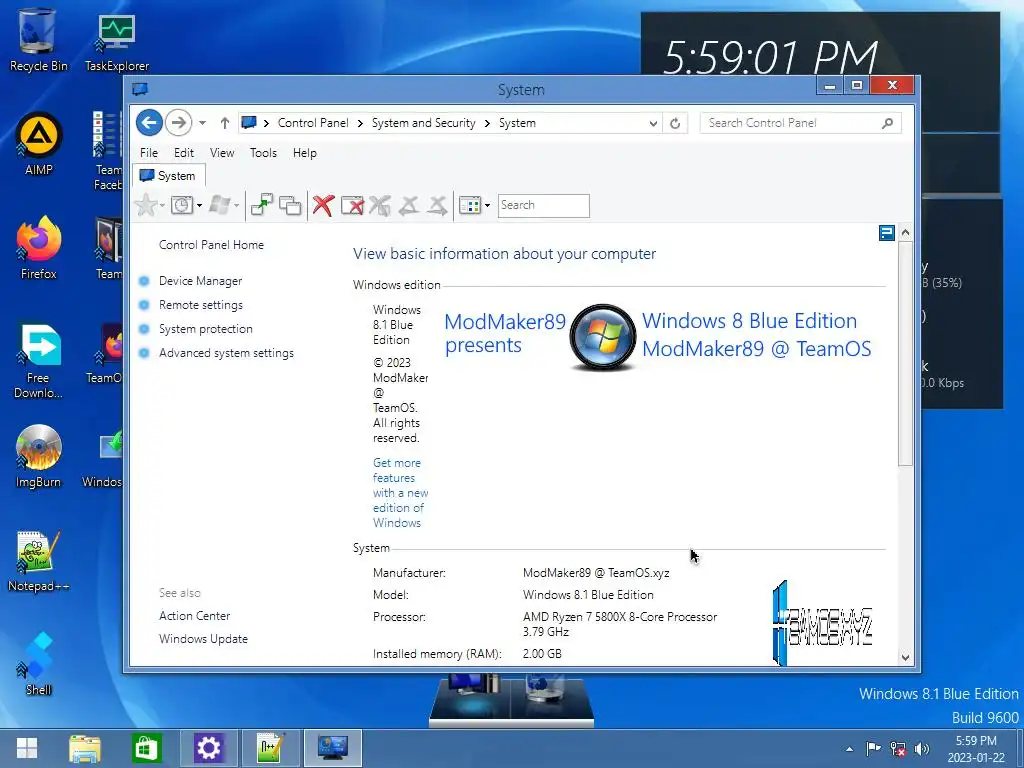This screenshot has height=768, width=1024.
Task: Open the Edit menu
Action: pos(184,153)
